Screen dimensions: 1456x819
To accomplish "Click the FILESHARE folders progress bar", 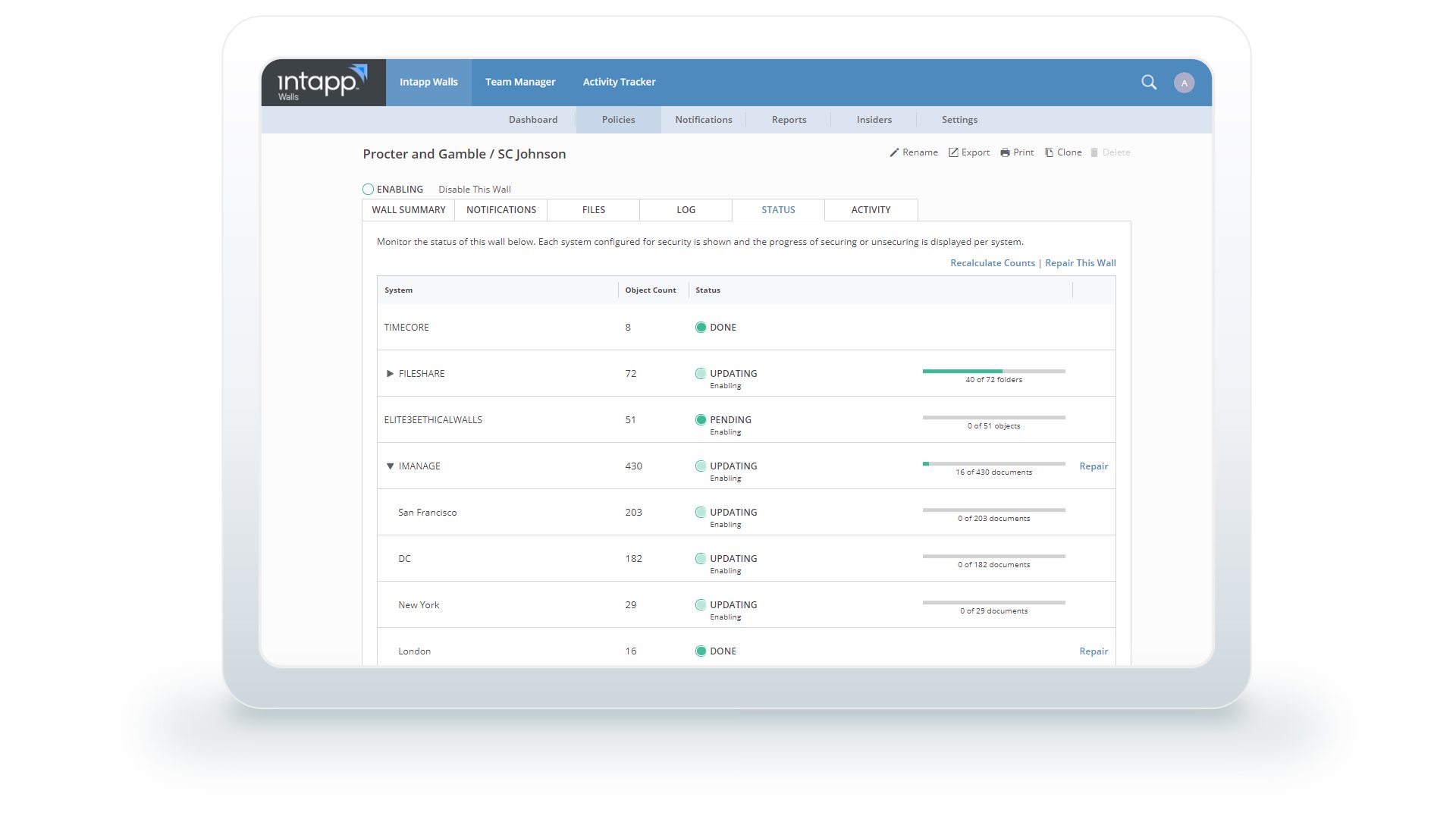I will click(993, 372).
